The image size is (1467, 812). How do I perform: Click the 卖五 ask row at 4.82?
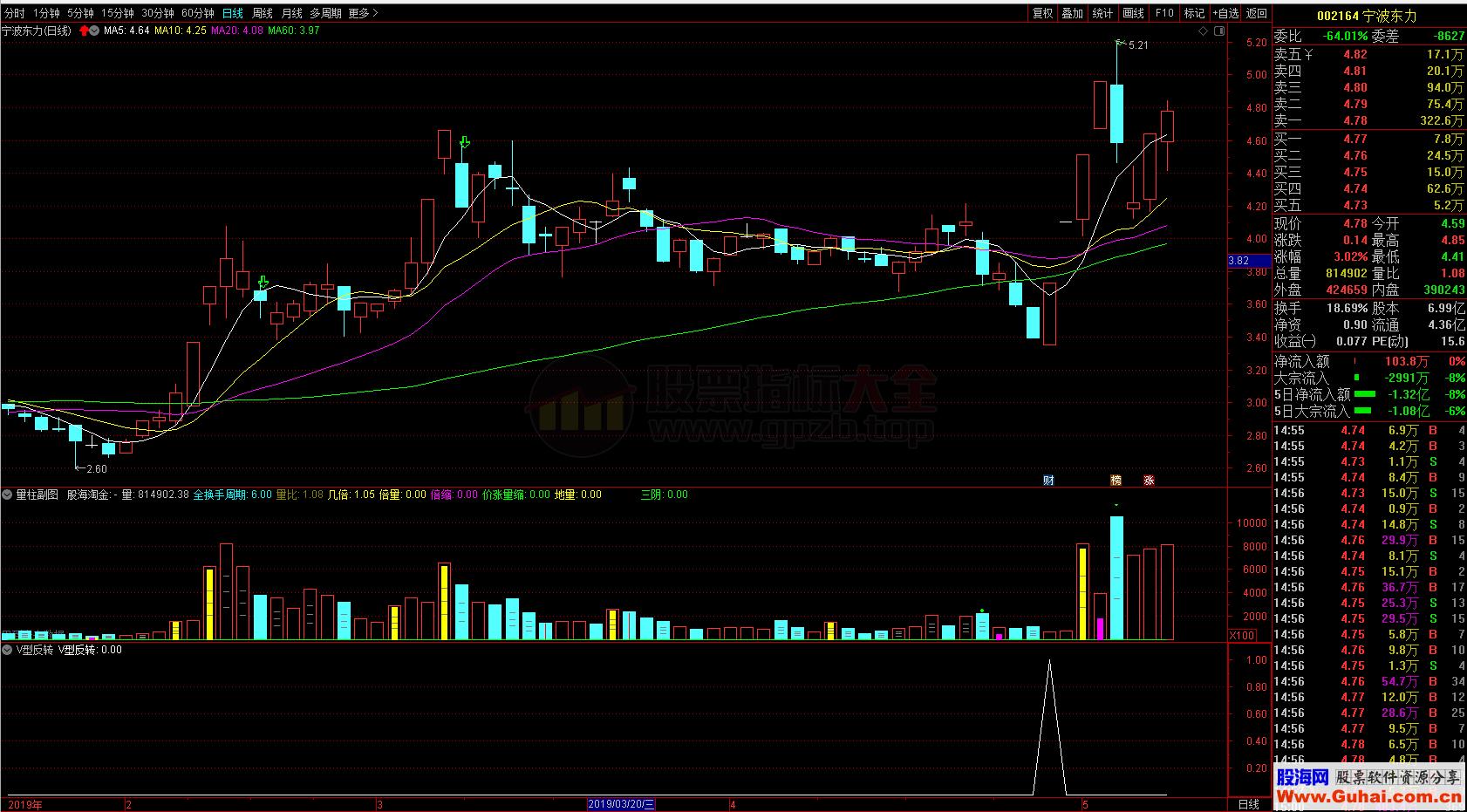point(1368,54)
